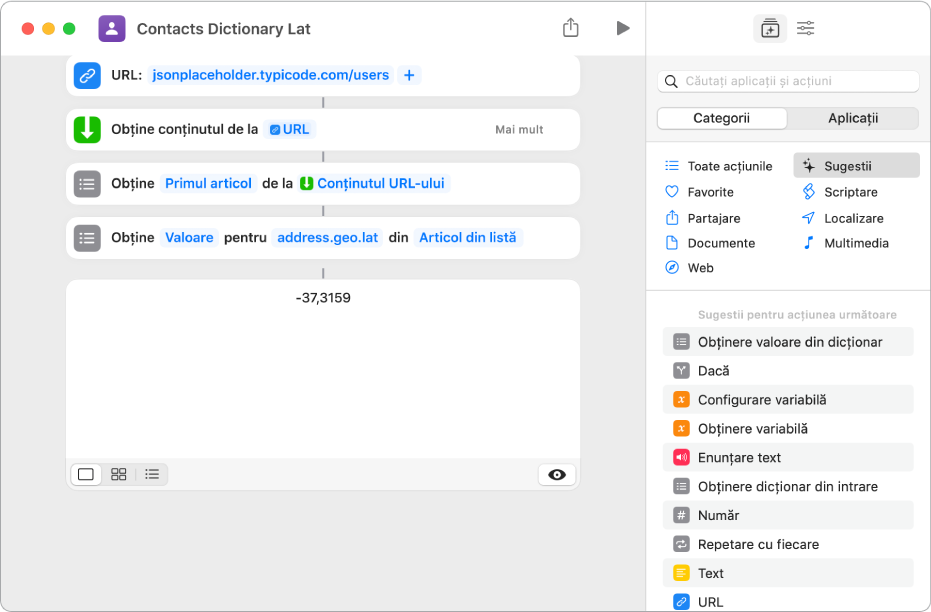Switch result to single item view

[86, 475]
